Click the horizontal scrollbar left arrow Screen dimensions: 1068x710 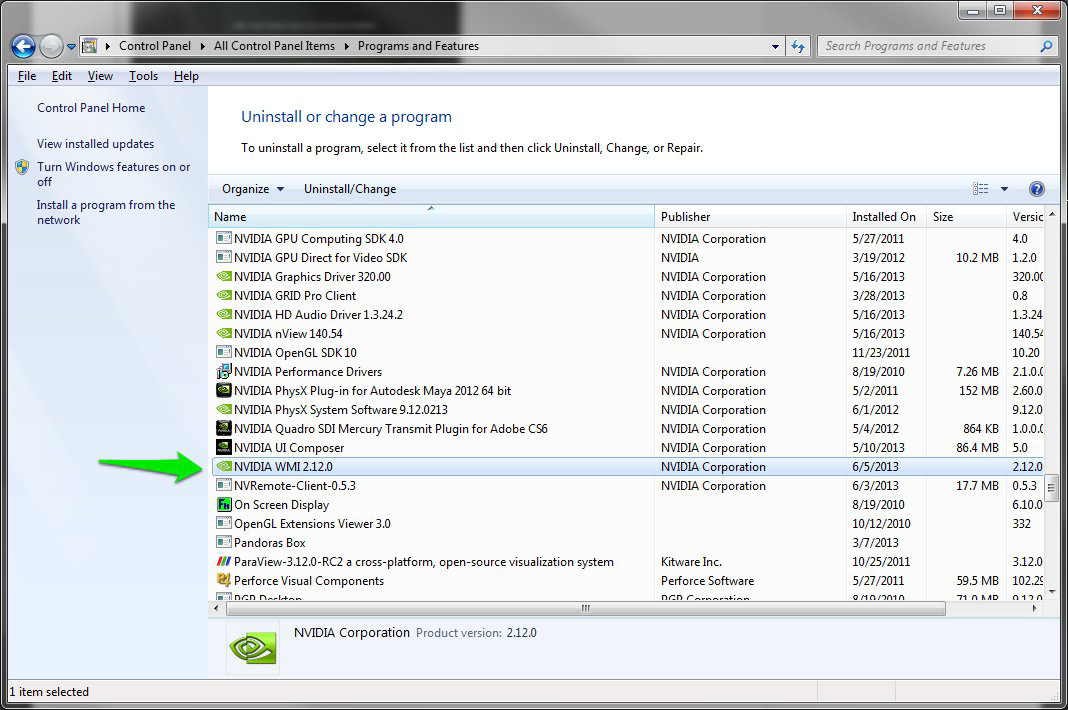click(217, 608)
